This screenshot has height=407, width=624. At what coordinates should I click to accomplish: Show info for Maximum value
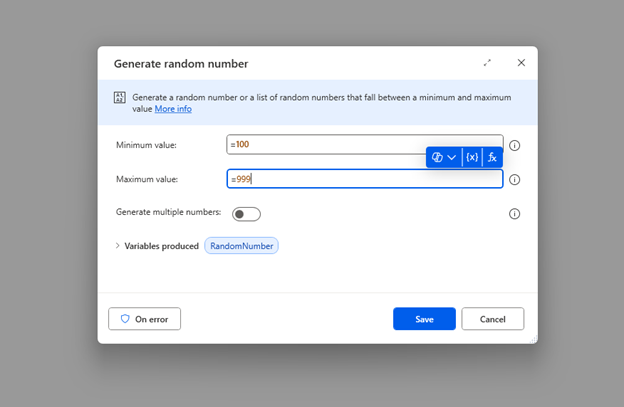515,180
